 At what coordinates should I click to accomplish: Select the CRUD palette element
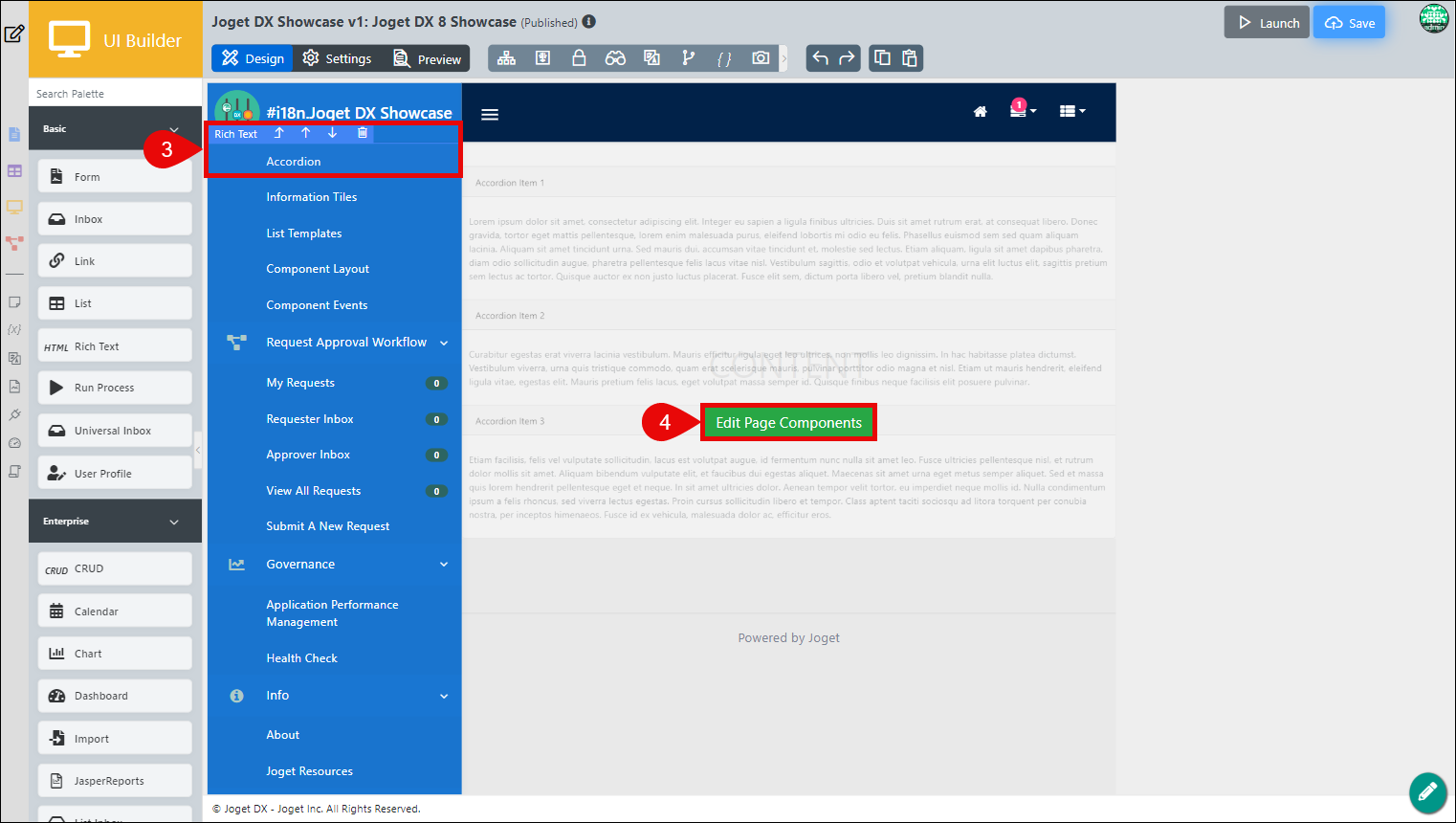115,568
